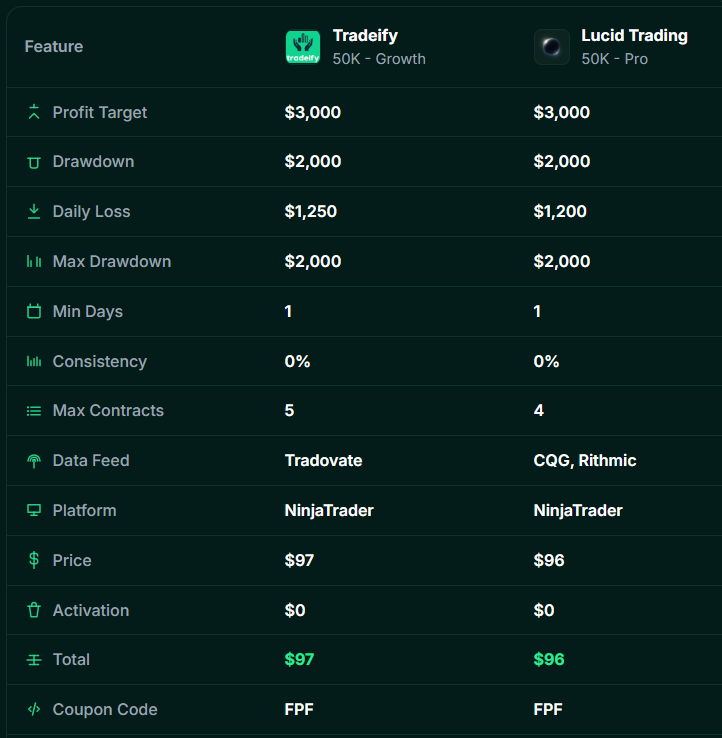This screenshot has height=738, width=722.
Task: Open the Lucid Trading firm name heading
Action: click(634, 36)
